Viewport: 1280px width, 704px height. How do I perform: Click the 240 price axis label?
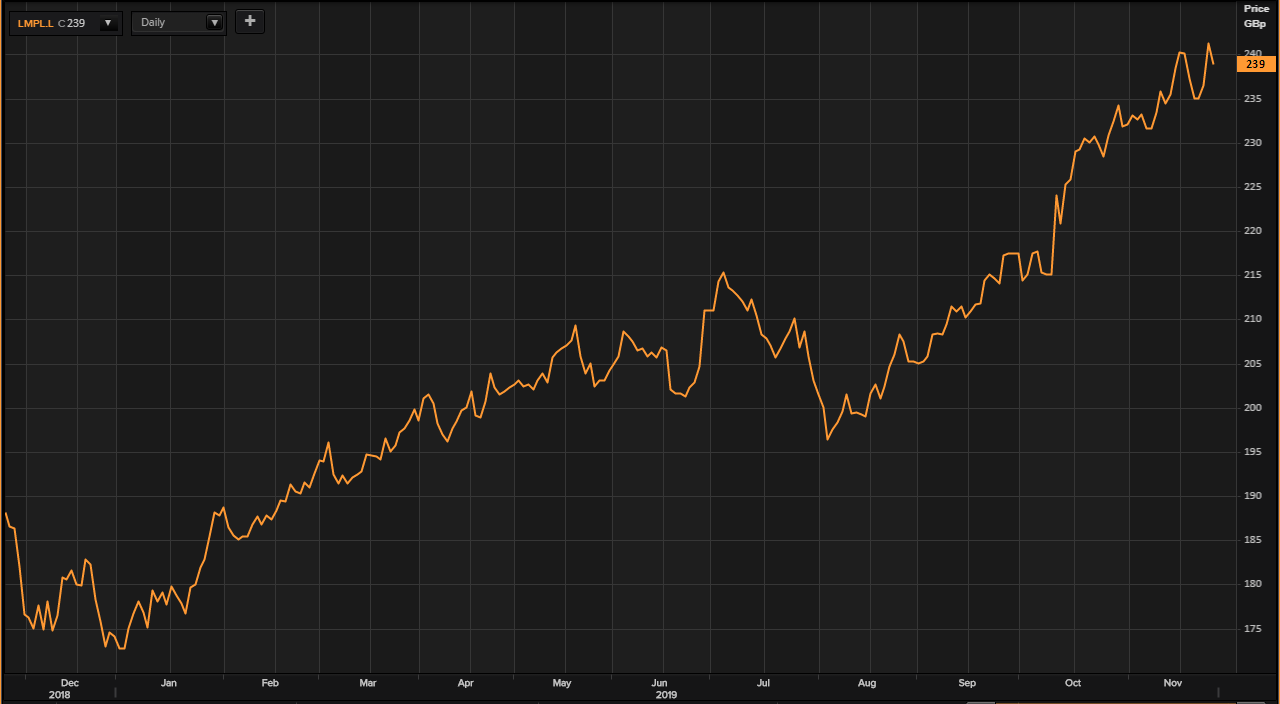tap(1253, 54)
